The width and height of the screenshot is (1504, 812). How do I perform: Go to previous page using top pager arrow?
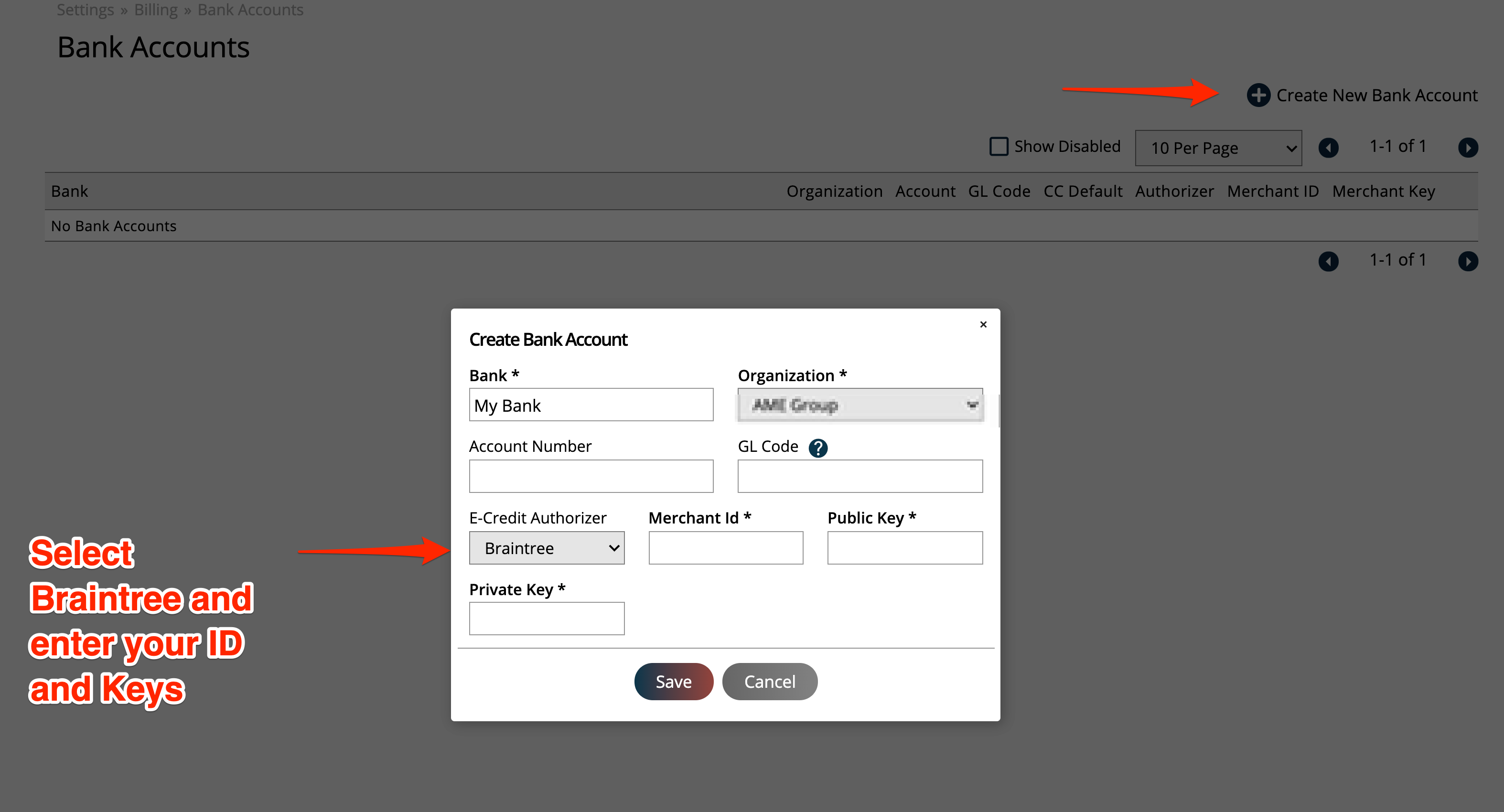click(x=1328, y=148)
